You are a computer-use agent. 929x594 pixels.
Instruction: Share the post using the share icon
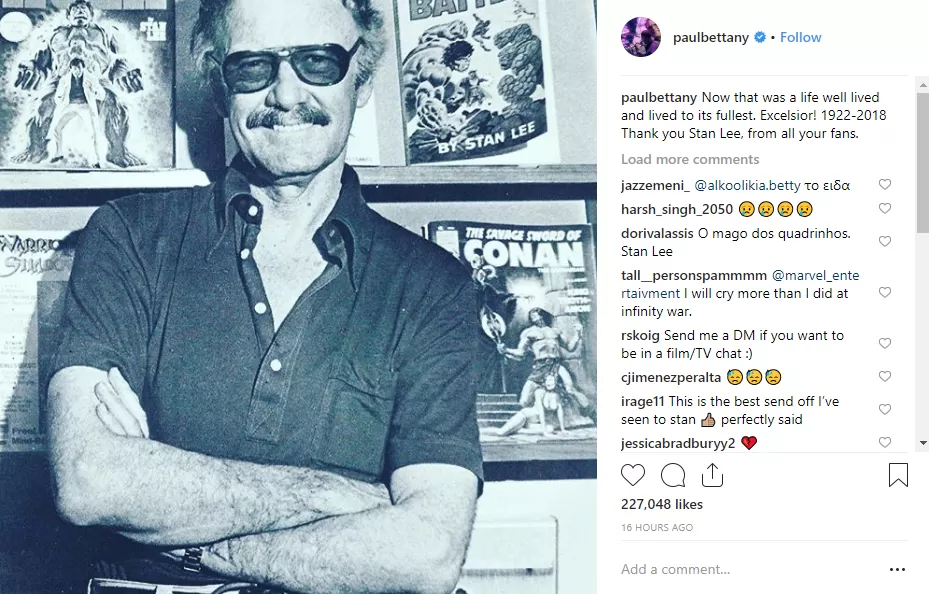click(x=712, y=475)
